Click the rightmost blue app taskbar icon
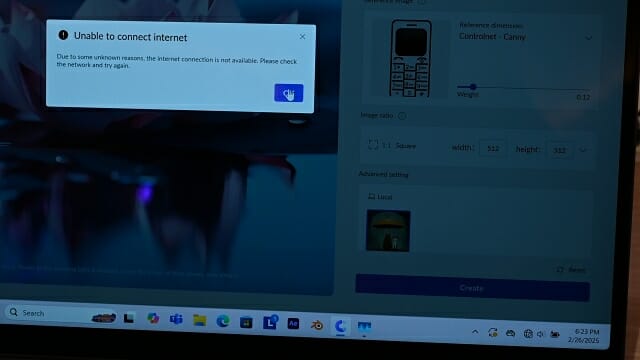640x360 pixels. coord(364,327)
